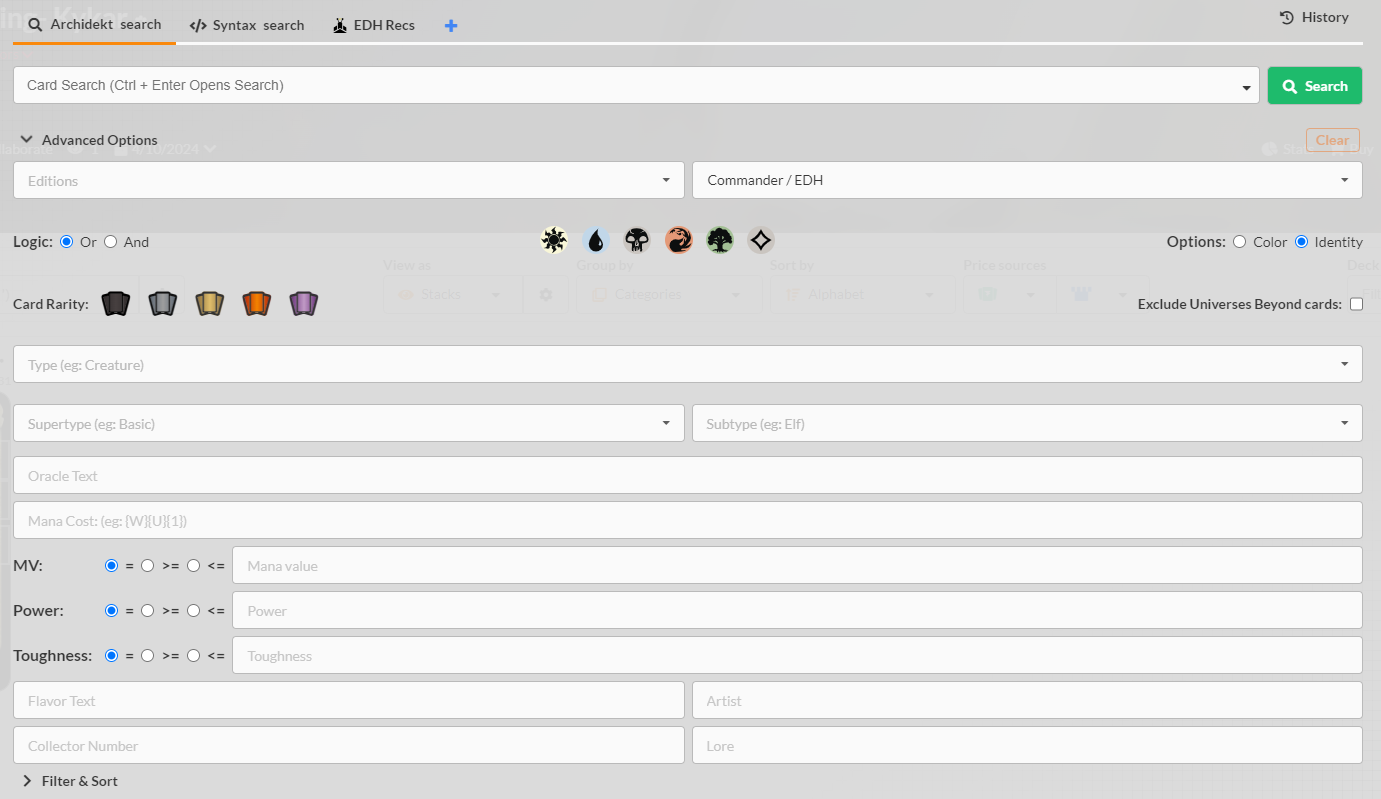1381x799 pixels.
Task: Click the Clear button
Action: click(1332, 140)
